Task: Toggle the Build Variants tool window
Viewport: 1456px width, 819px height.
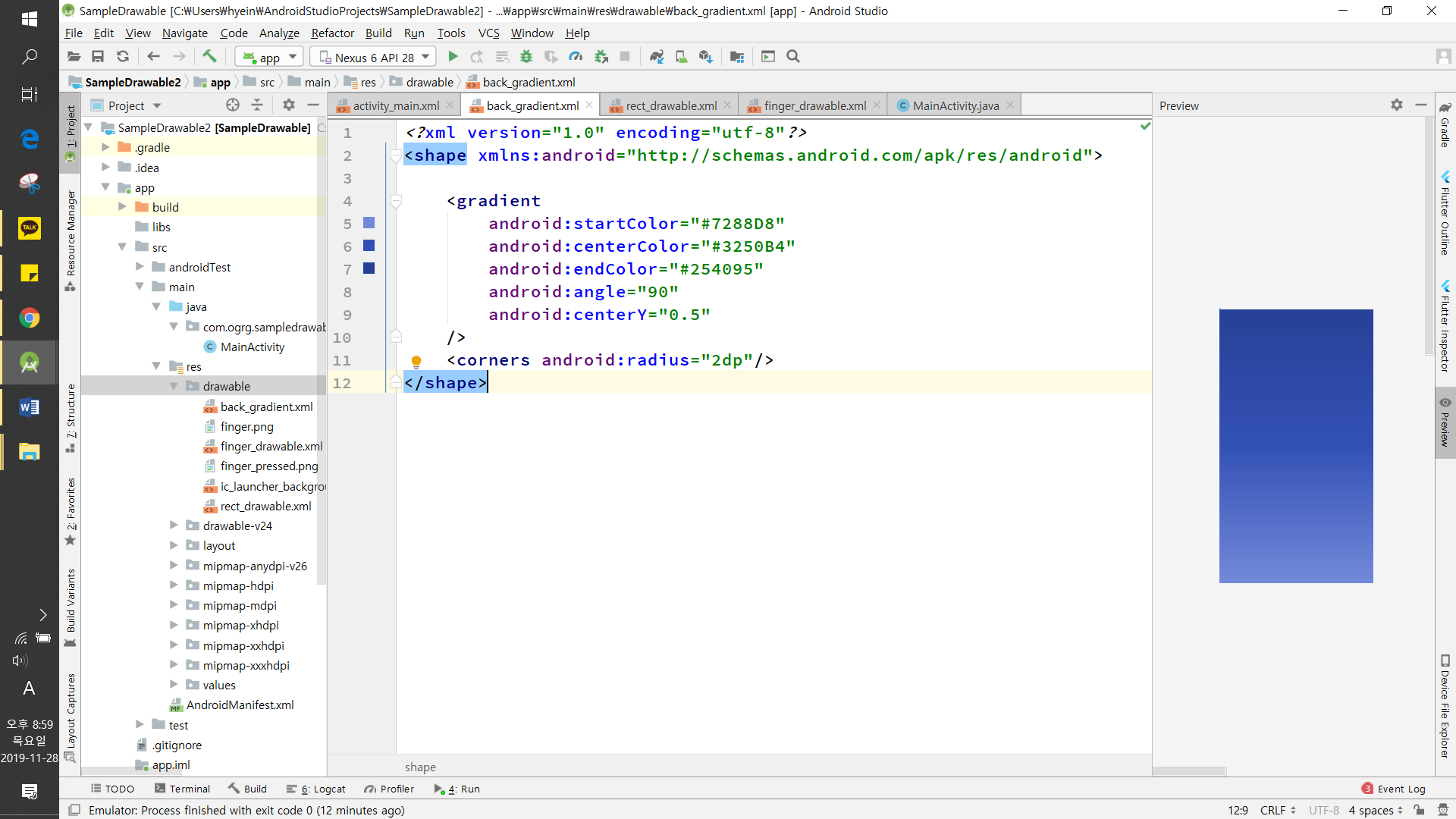Action: pos(71,603)
